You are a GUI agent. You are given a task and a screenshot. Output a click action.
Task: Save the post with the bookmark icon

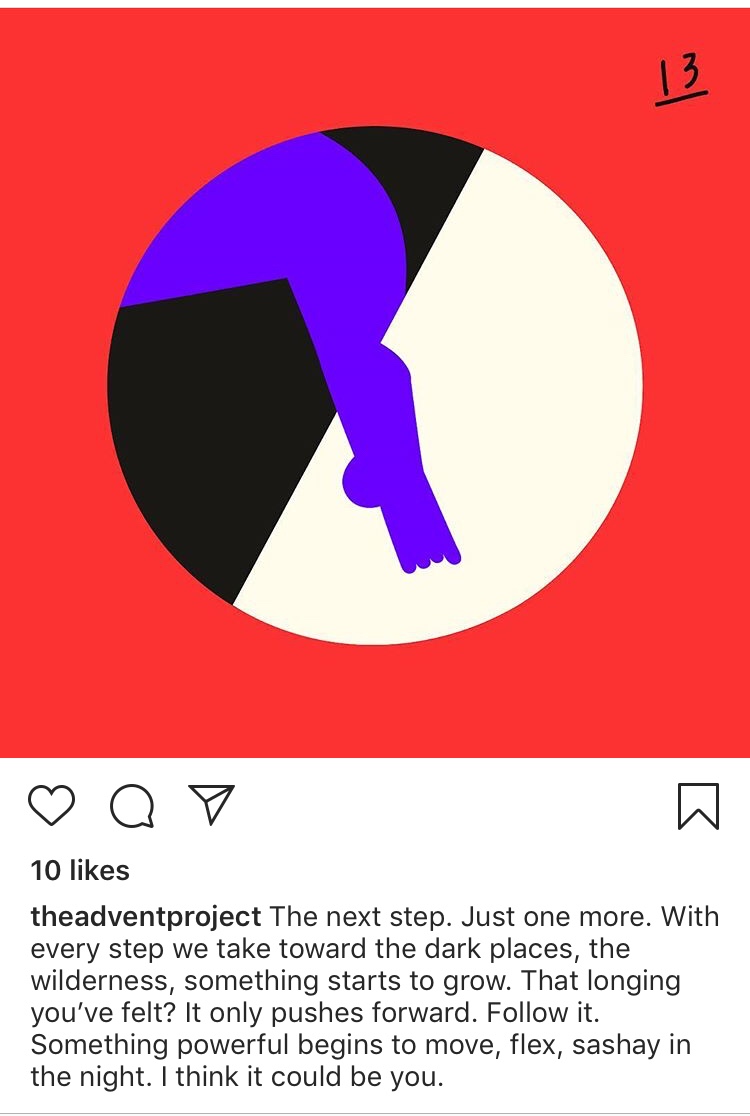tap(698, 806)
